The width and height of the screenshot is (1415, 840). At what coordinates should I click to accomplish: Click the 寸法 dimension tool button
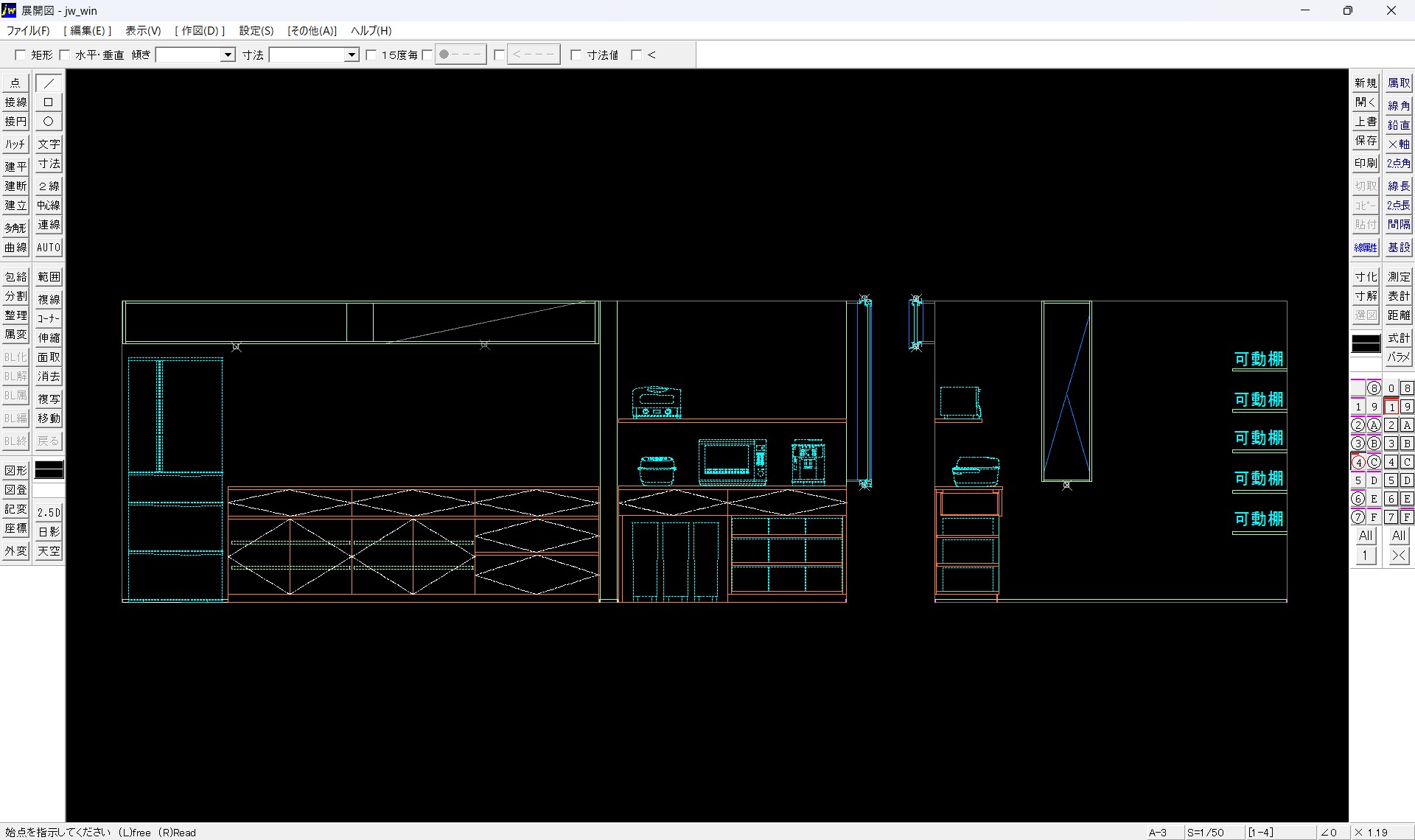[x=49, y=164]
